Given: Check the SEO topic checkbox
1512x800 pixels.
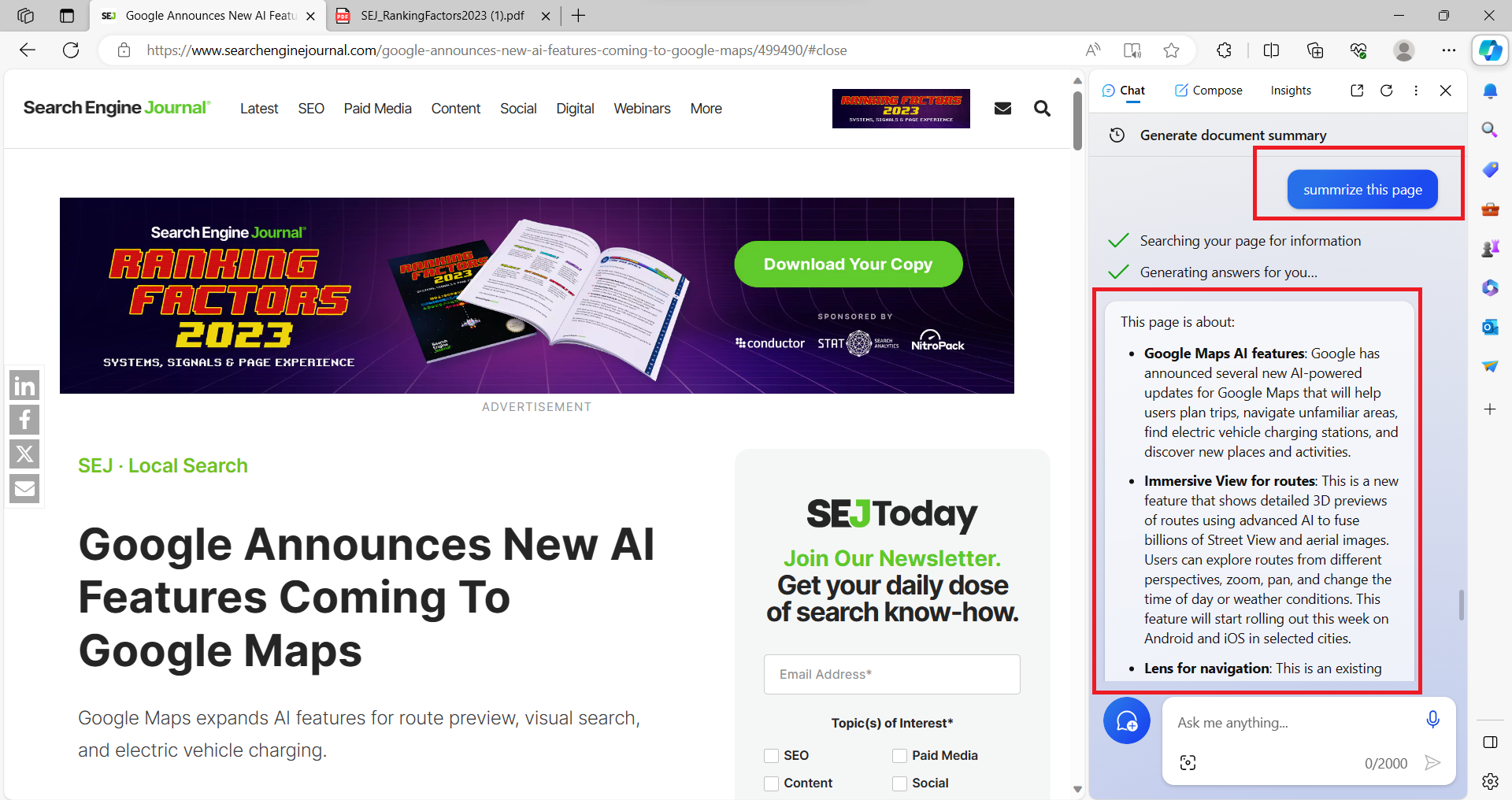Looking at the screenshot, I should pyautogui.click(x=771, y=755).
